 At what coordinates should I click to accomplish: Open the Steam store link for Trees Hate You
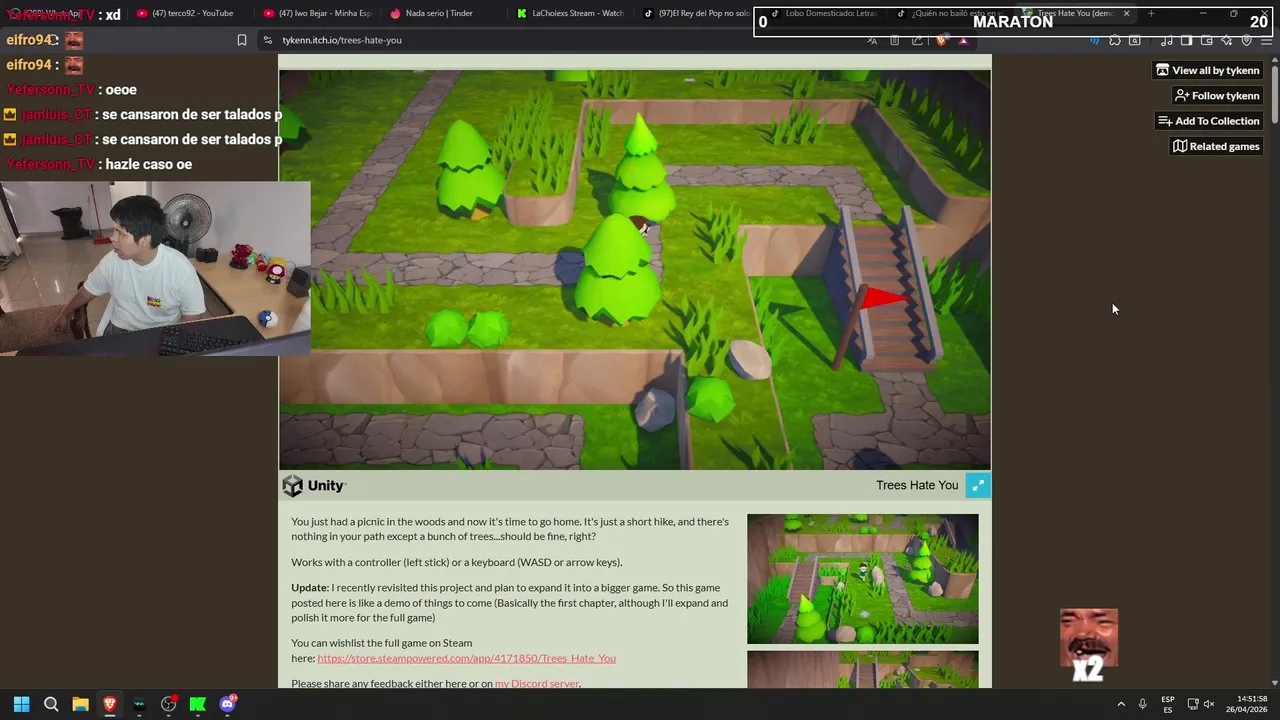tap(466, 658)
